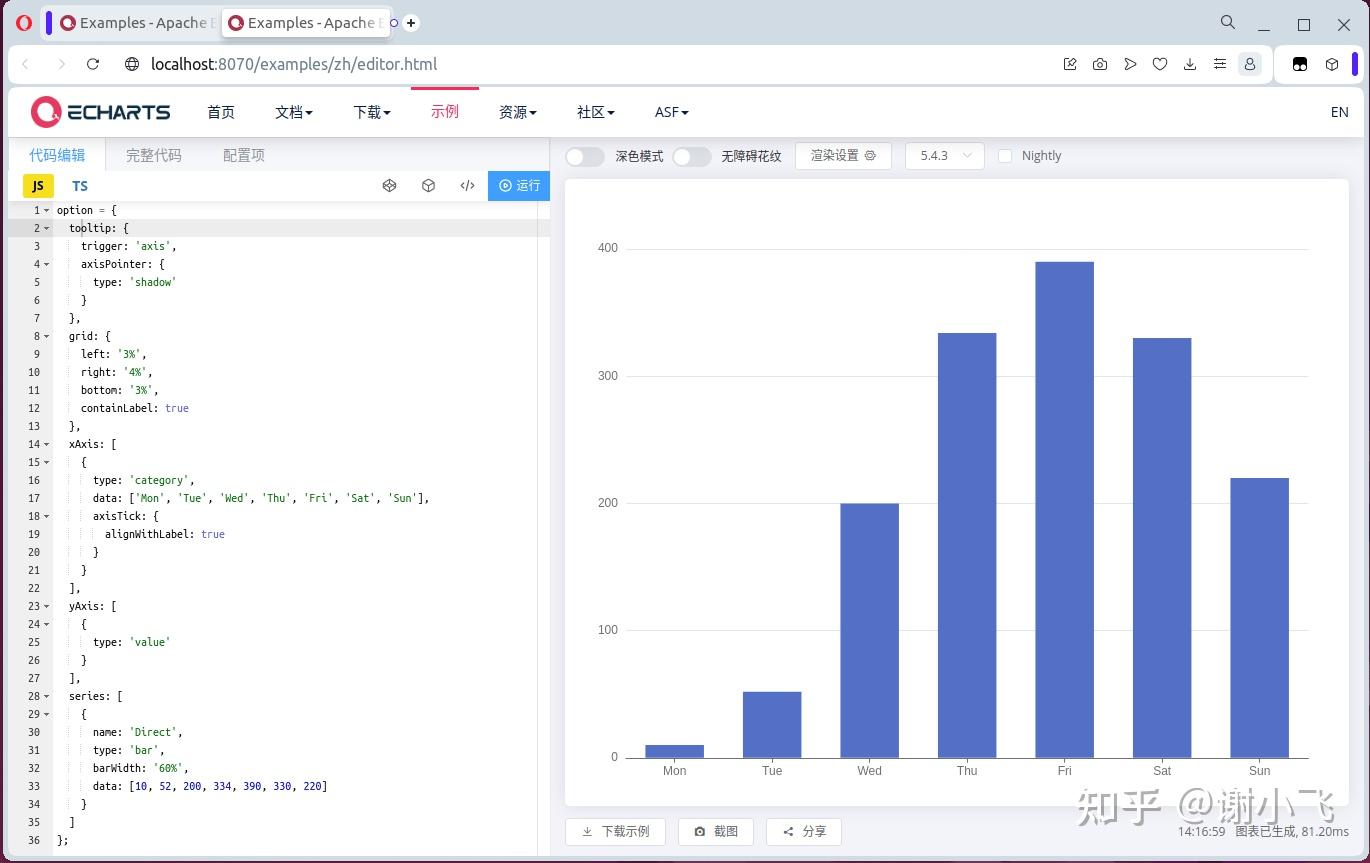Click the download icon on 下载示例 button

point(588,831)
